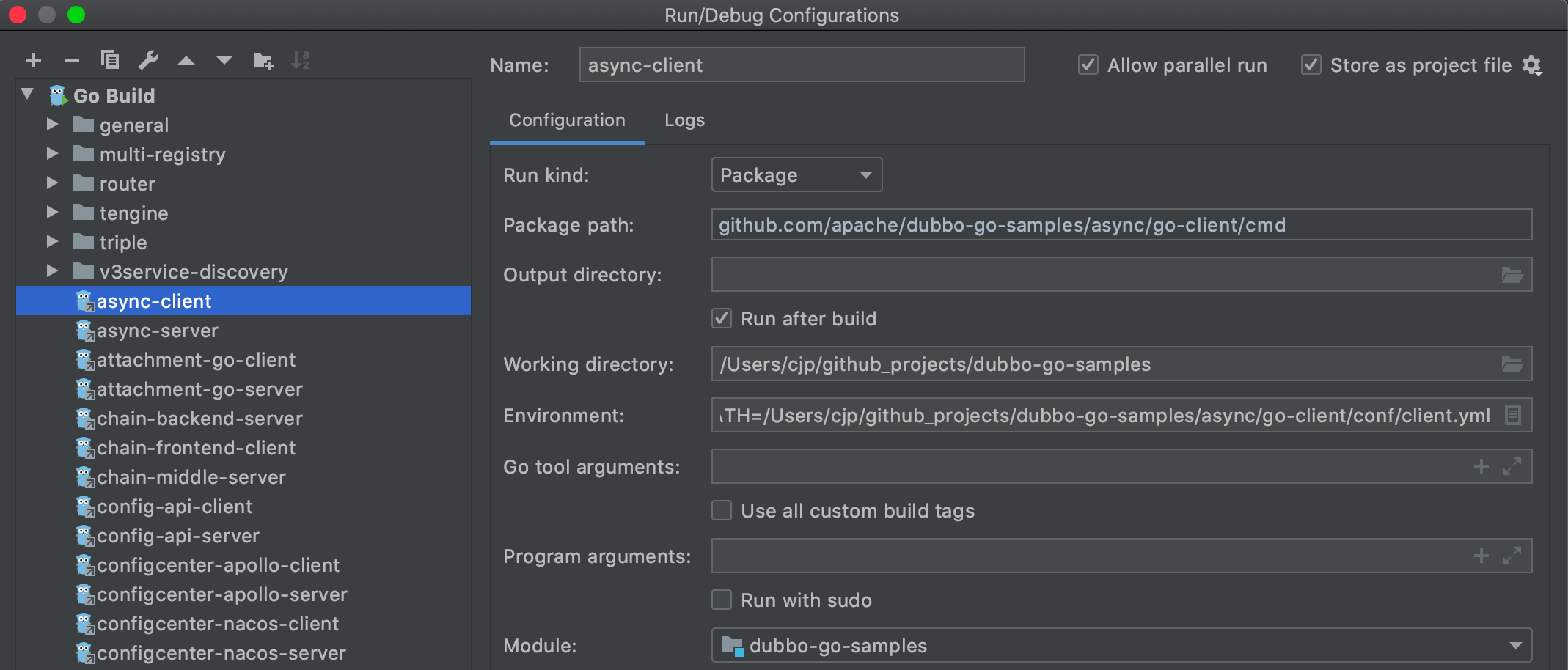The width and height of the screenshot is (1568, 670).
Task: Click the Move Down arrow icon
Action: [x=224, y=60]
